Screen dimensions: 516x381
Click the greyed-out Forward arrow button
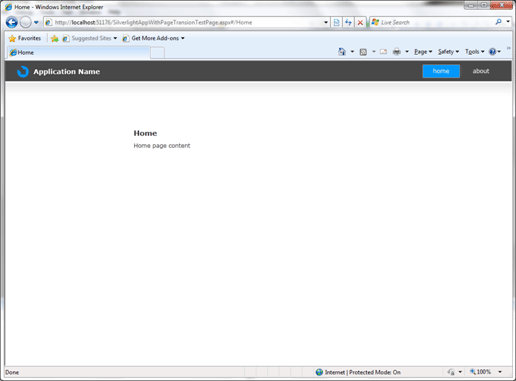click(x=26, y=22)
